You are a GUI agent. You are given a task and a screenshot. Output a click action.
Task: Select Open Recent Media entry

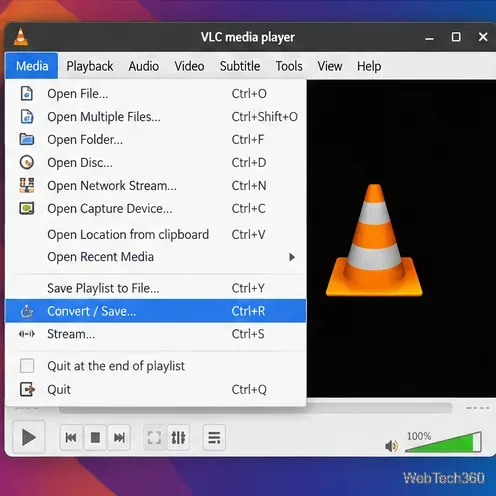(156, 257)
